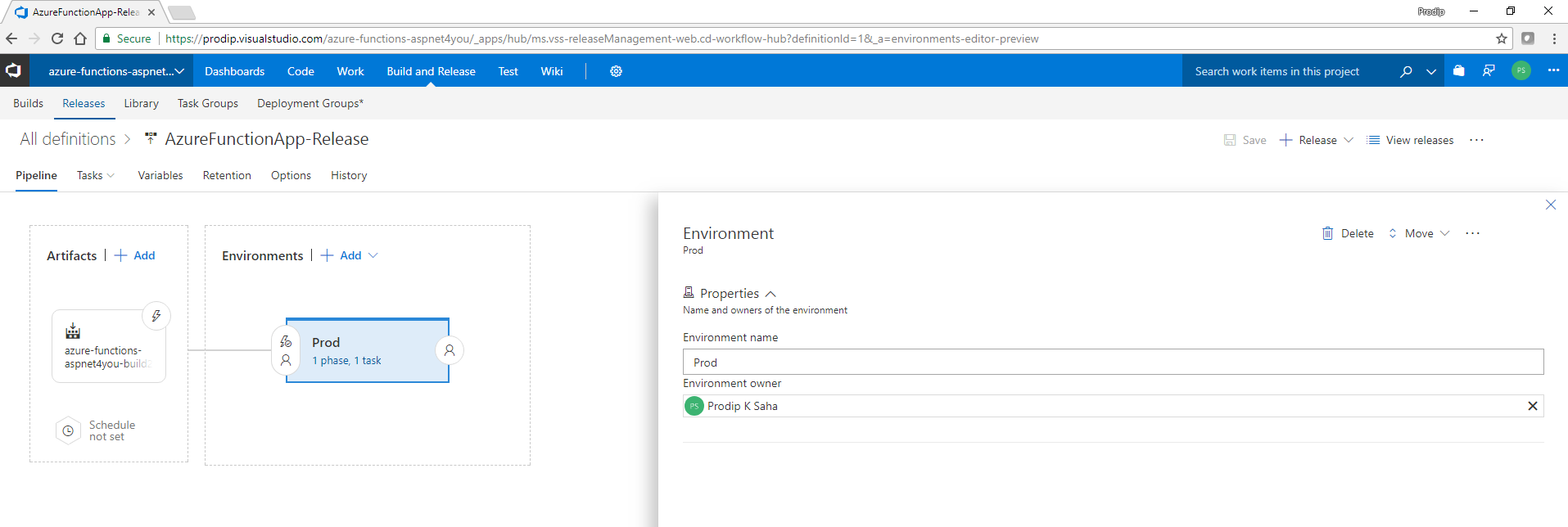This screenshot has width=1568, height=527.
Task: Open the settings gear in navigation bar
Action: pos(616,71)
